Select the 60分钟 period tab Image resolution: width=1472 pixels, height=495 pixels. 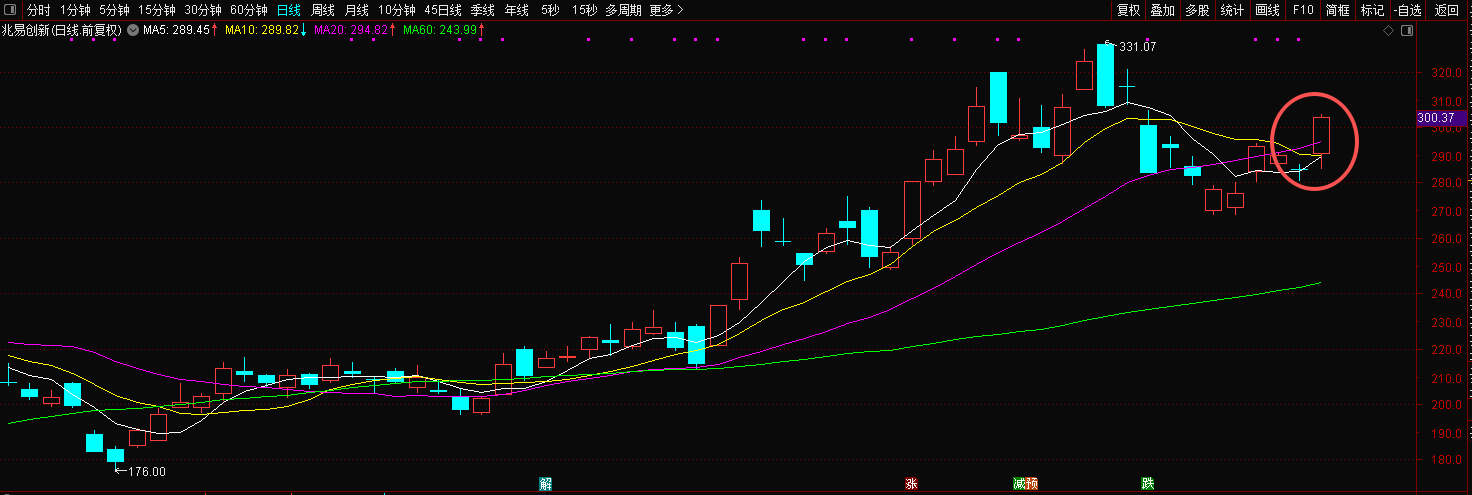click(x=248, y=10)
